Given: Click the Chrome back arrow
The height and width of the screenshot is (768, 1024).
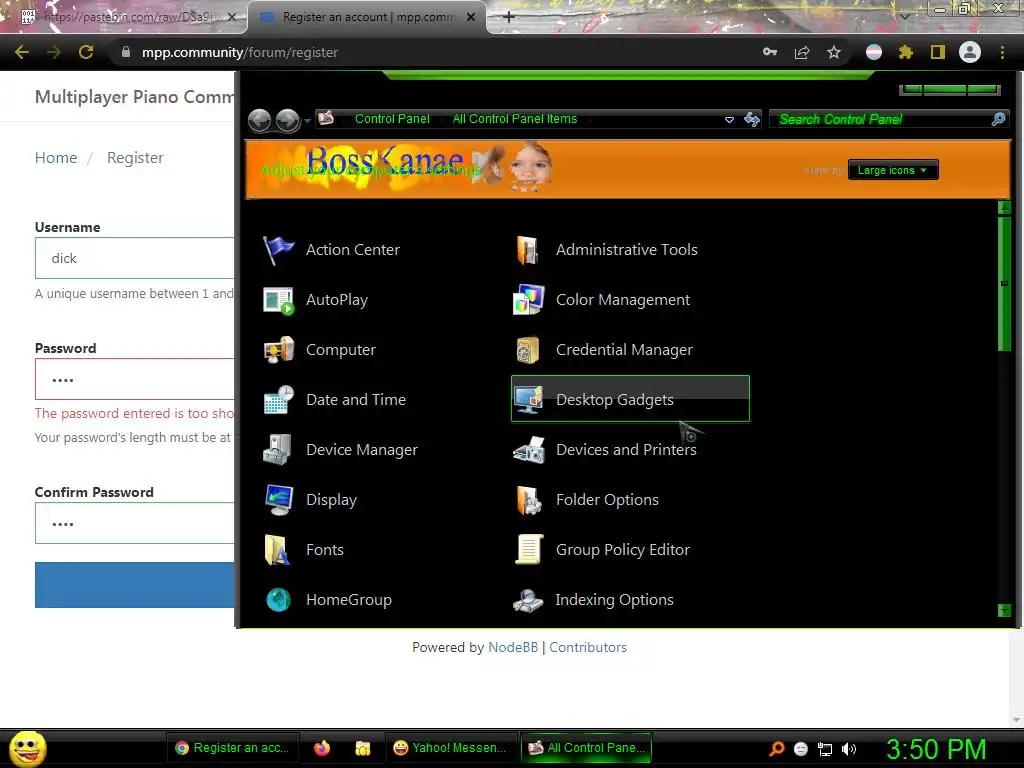Looking at the screenshot, I should coord(22,52).
